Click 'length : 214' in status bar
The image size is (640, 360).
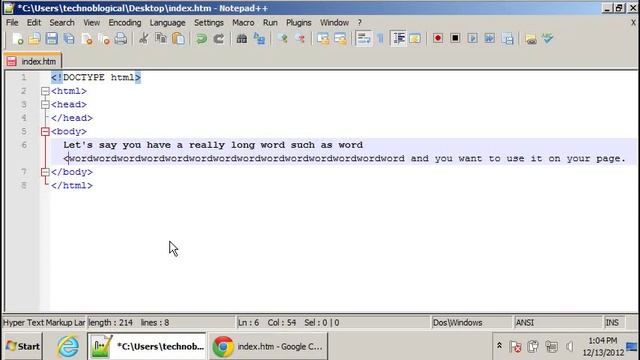tap(111, 322)
